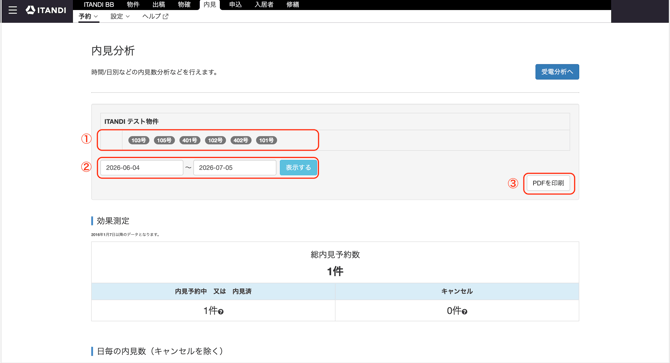The image size is (670, 363).
Task: Click ITANDI テスト物件 property name
Action: pos(132,121)
